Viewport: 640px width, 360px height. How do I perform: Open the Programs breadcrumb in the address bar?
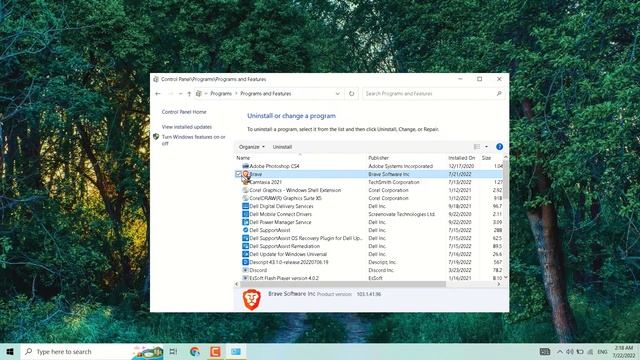[221, 93]
